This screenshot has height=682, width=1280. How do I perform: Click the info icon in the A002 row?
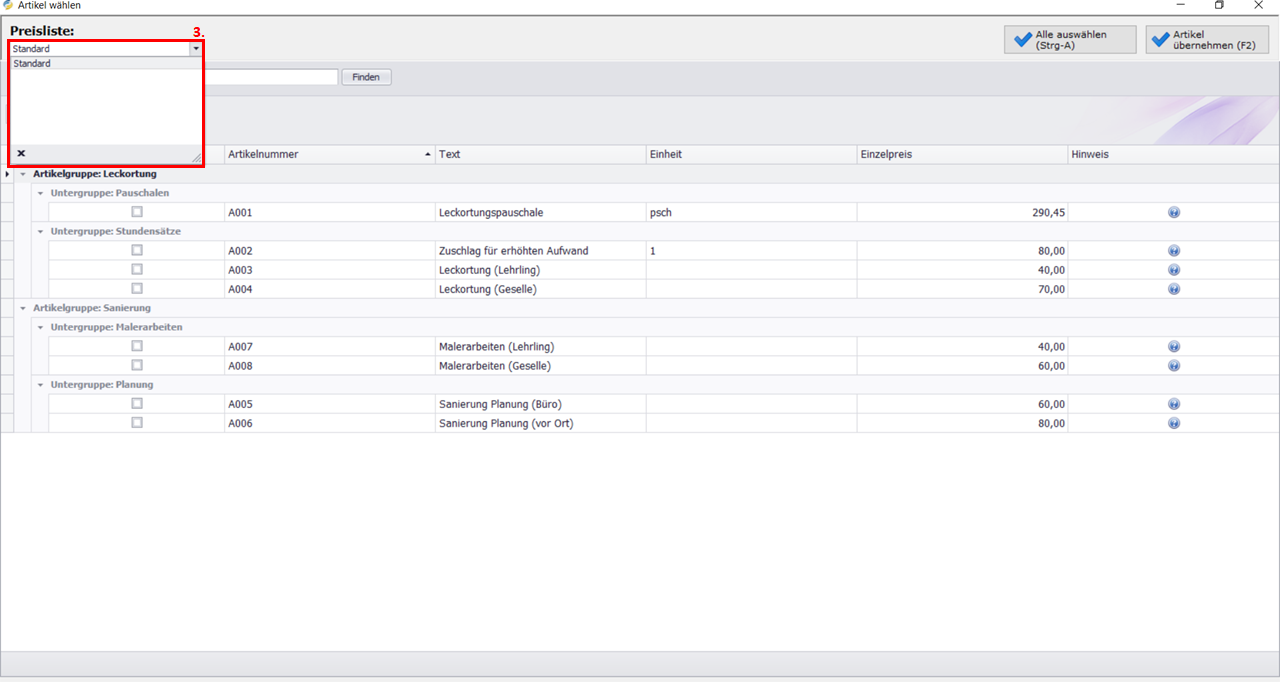1174,251
